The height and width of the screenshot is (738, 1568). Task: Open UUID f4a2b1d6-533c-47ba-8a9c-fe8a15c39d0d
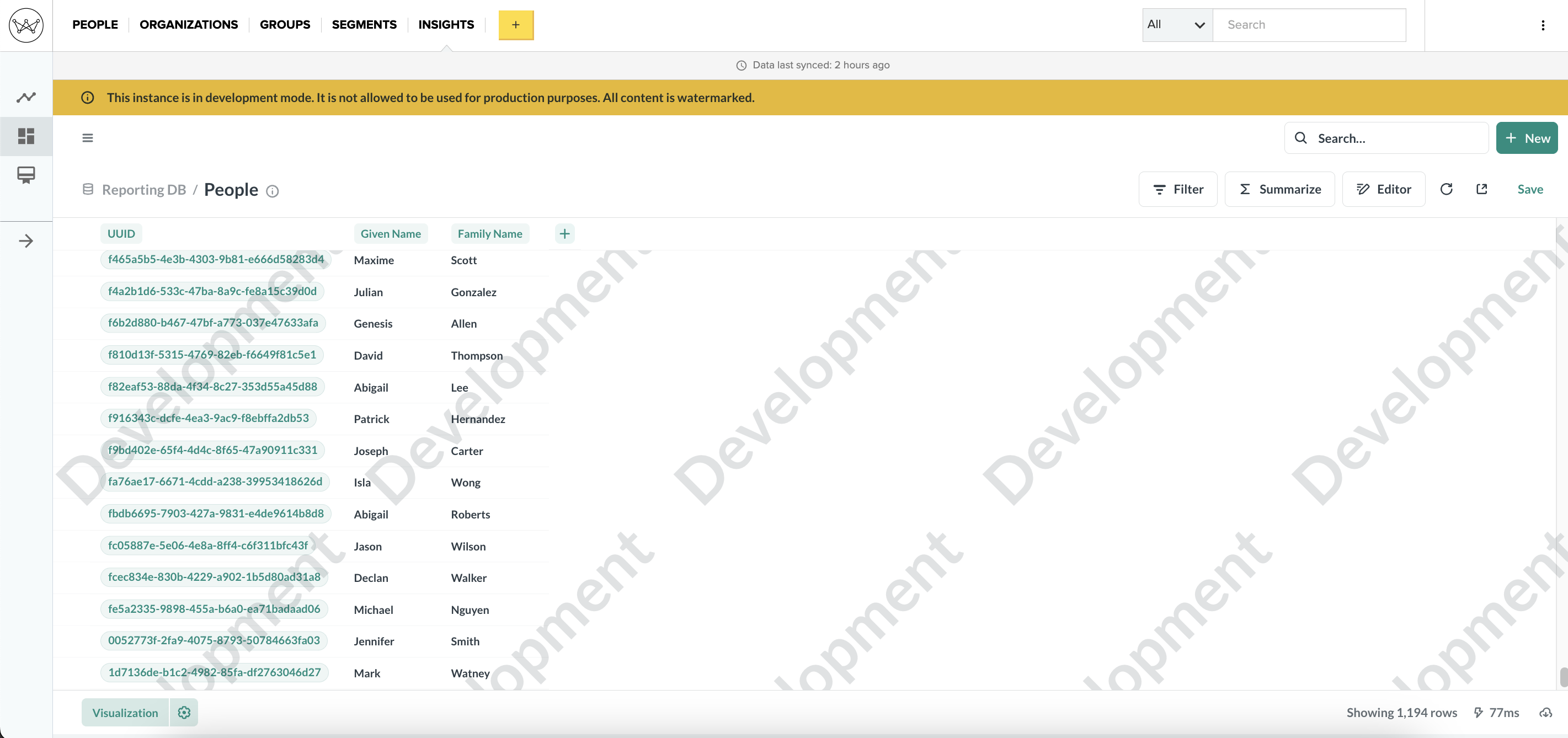pyautogui.click(x=212, y=291)
